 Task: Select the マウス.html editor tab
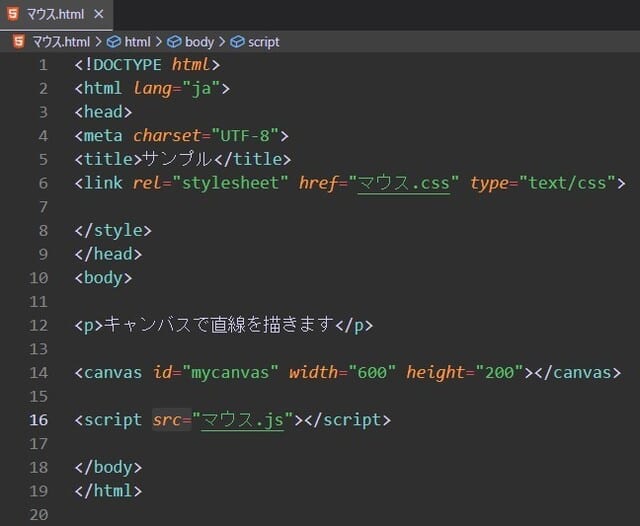pos(55,15)
